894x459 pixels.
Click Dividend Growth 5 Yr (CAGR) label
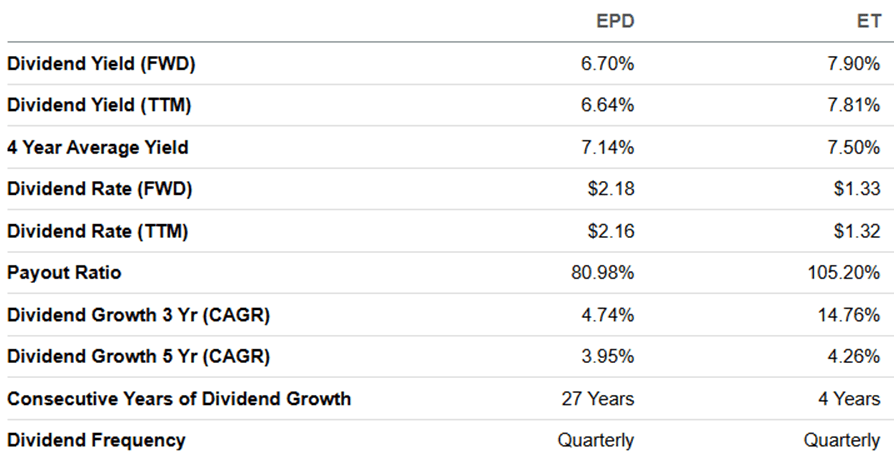tap(139, 356)
